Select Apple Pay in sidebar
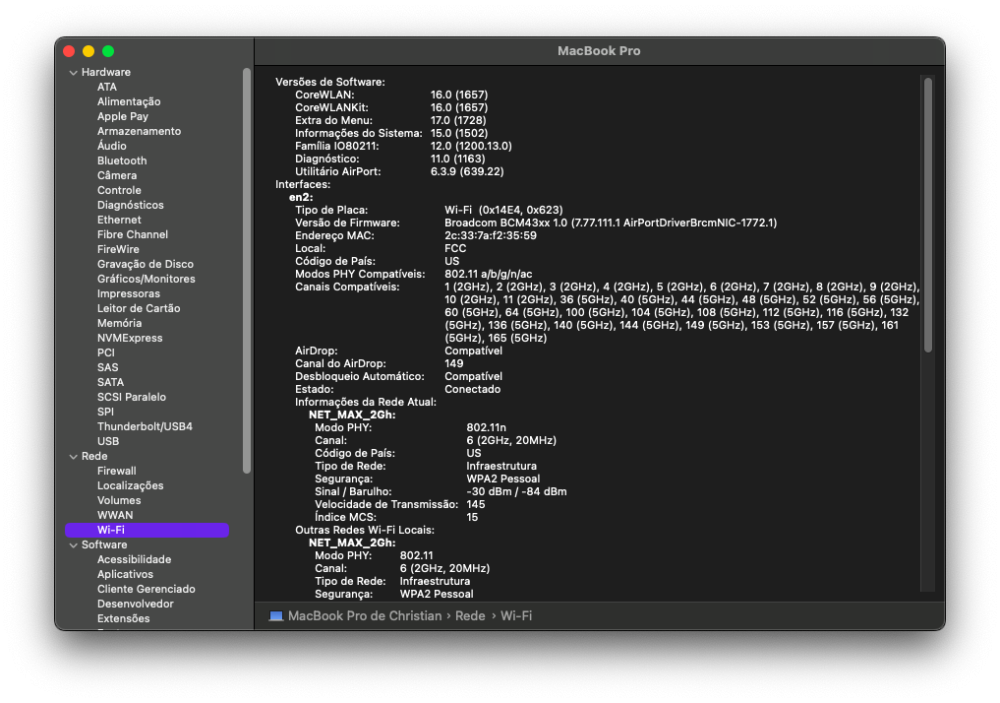This screenshot has height=703, width=1000. 122,116
